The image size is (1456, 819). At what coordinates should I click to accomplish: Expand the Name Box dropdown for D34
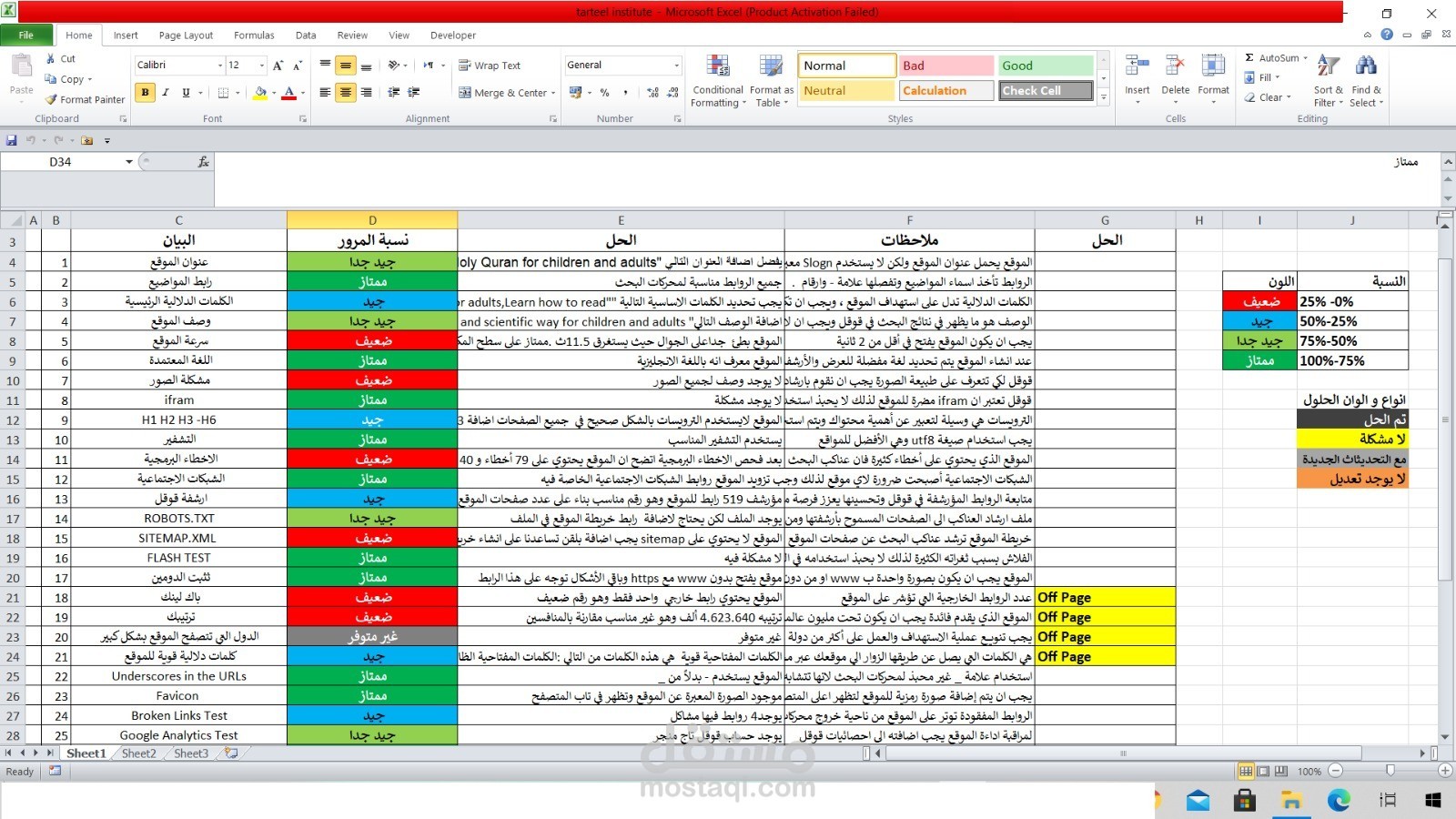(129, 162)
